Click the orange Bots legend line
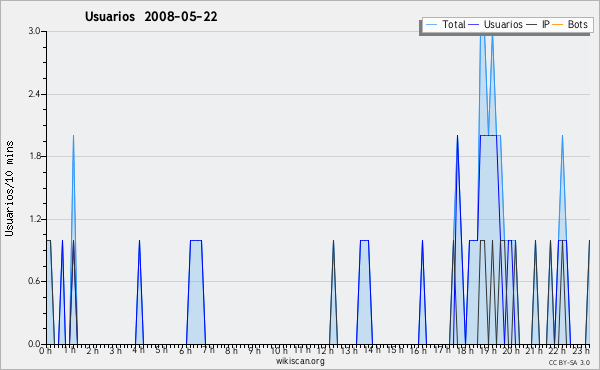600x370 pixels. coord(558,25)
